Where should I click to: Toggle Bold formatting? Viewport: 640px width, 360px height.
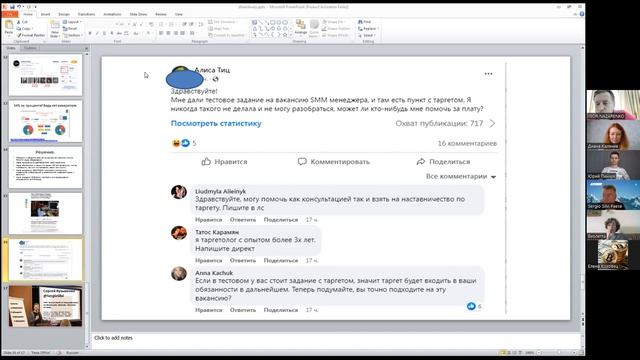tap(90, 33)
